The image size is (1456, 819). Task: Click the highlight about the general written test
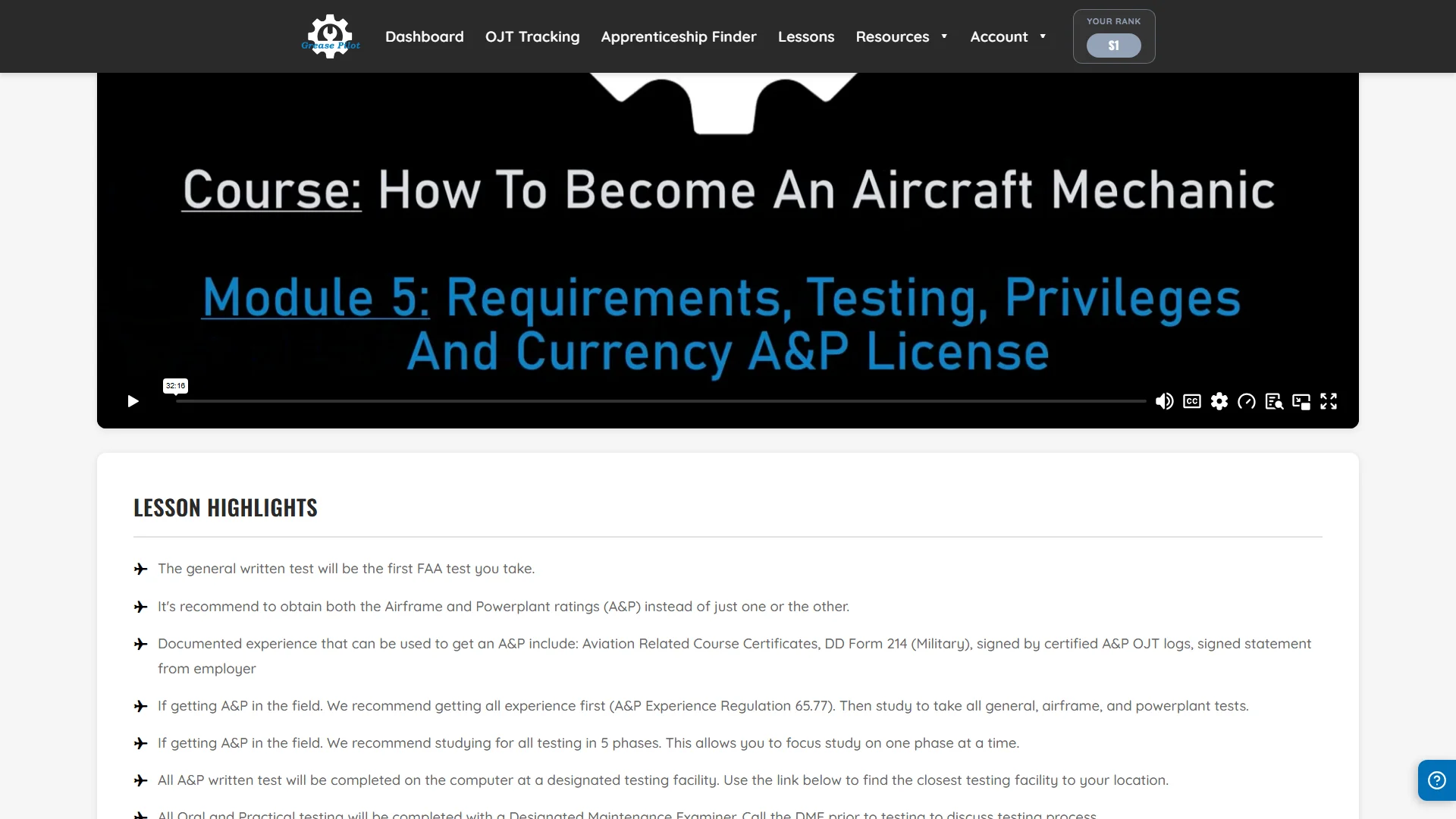346,569
